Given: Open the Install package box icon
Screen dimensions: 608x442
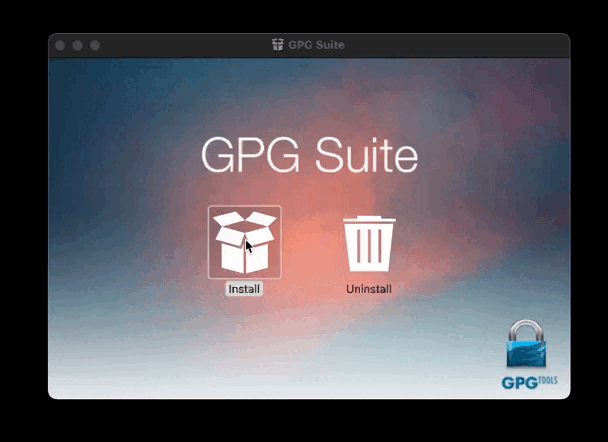Looking at the screenshot, I should [x=244, y=242].
